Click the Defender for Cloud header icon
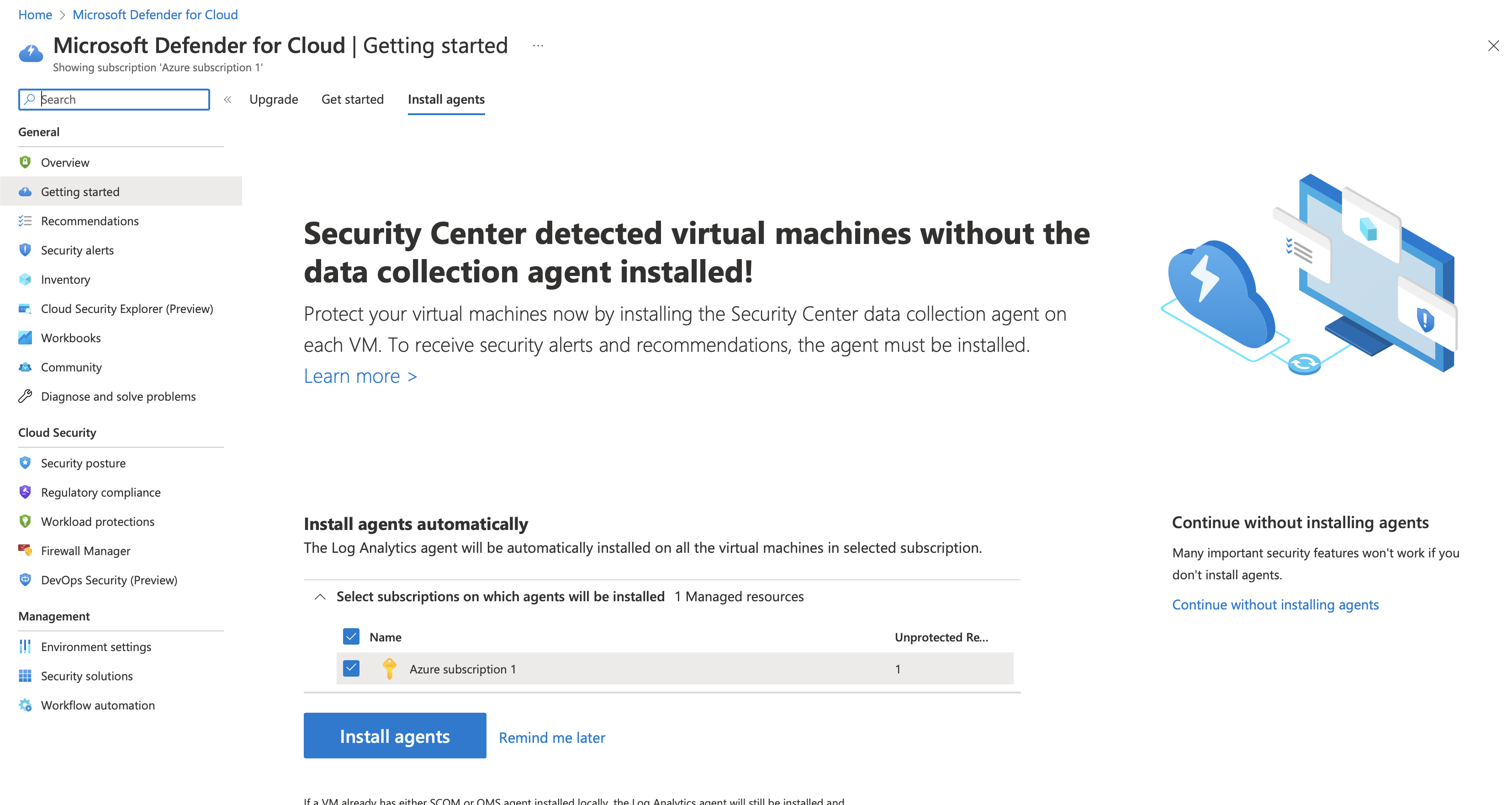This screenshot has height=805, width=1512. point(31,53)
